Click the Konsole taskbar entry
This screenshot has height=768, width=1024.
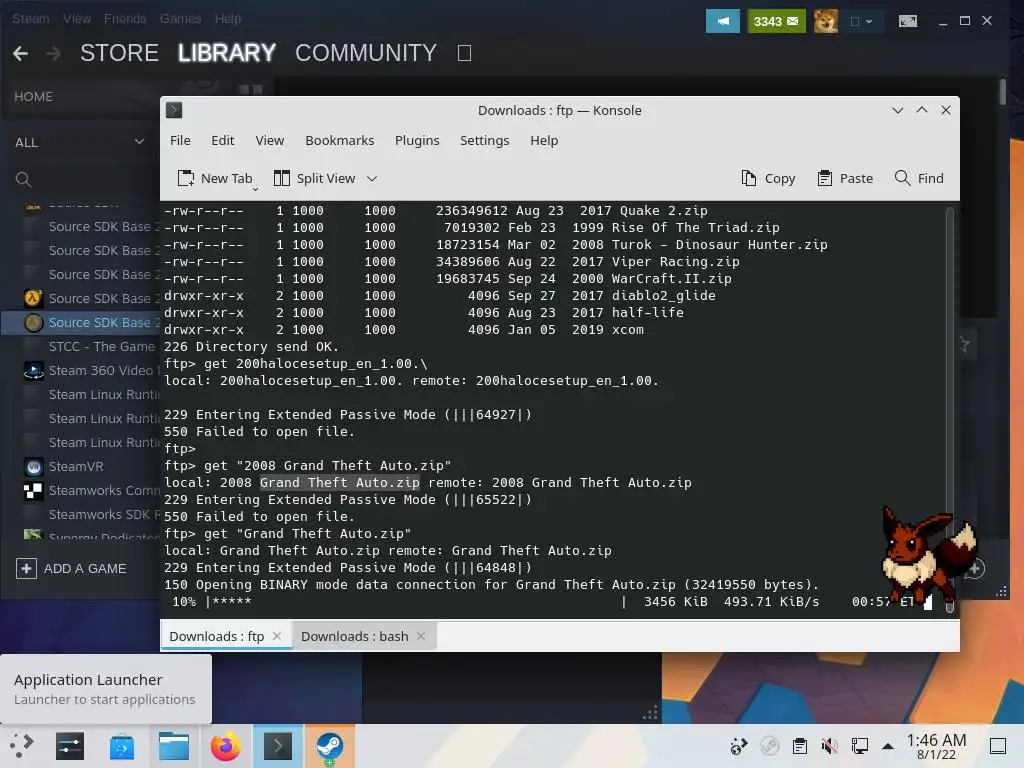(x=278, y=746)
